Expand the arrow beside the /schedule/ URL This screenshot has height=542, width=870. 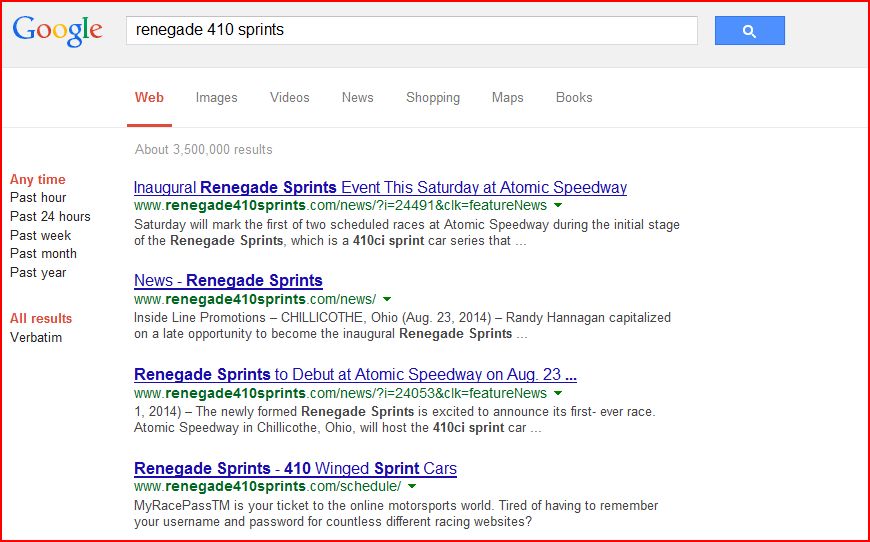coord(412,487)
